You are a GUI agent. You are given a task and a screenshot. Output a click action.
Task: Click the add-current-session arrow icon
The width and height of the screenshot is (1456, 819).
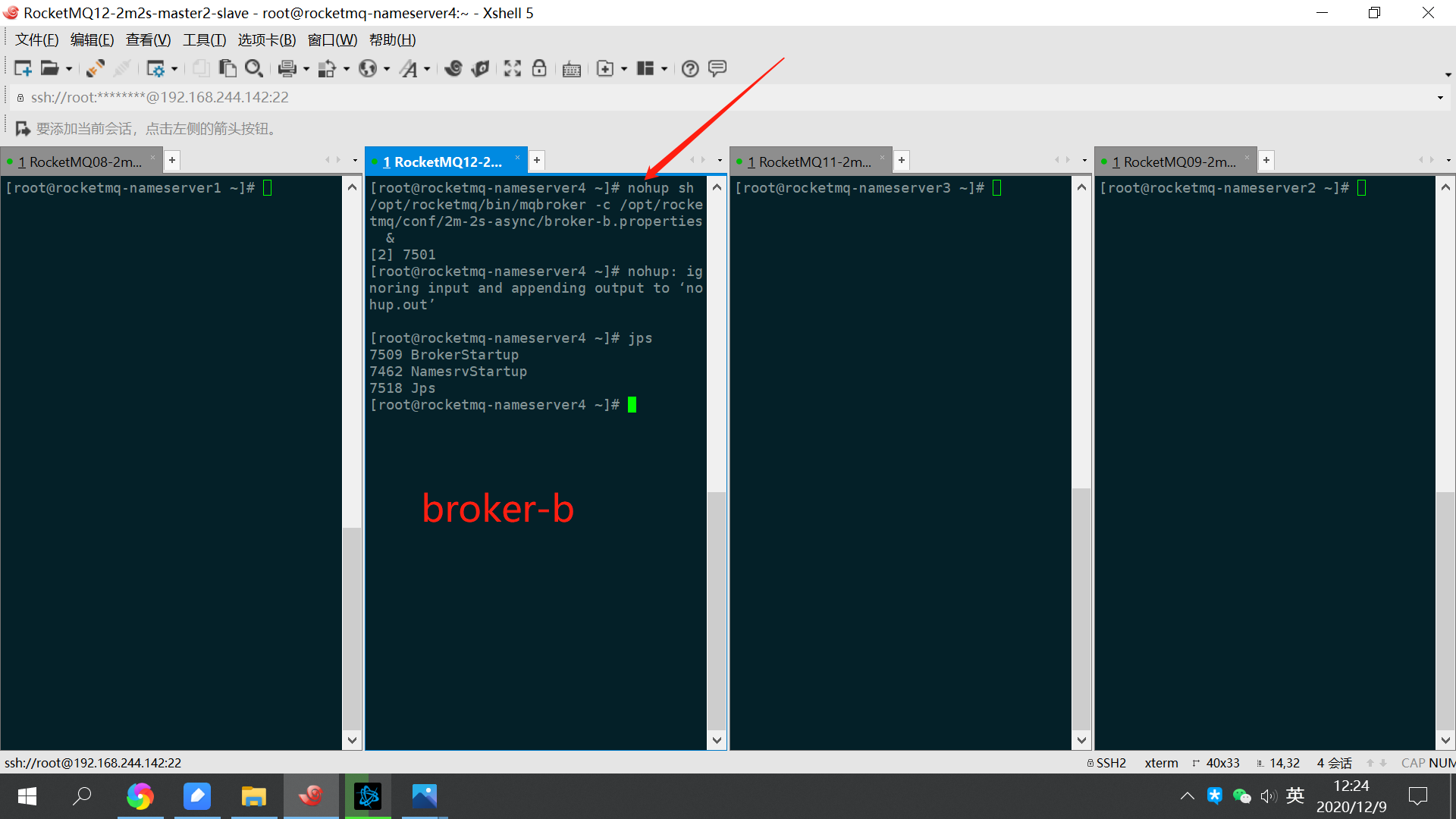coord(23,129)
